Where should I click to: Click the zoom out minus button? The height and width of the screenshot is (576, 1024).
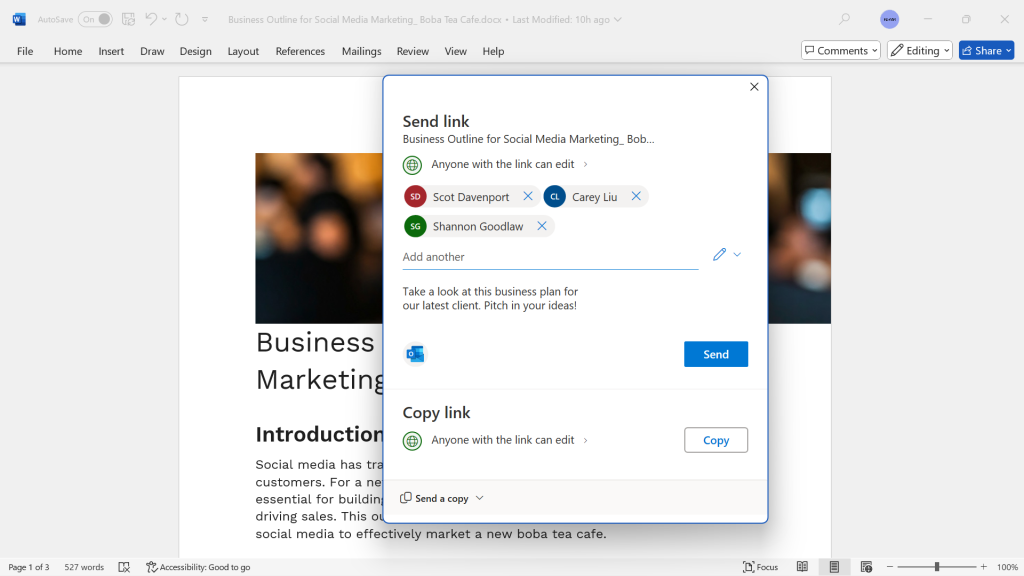[x=889, y=567]
